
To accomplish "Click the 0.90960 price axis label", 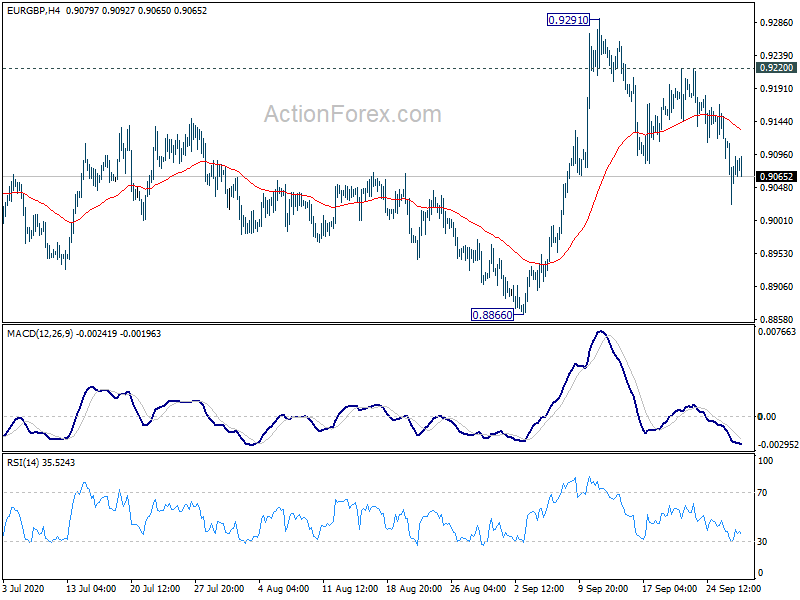I will (777, 155).
